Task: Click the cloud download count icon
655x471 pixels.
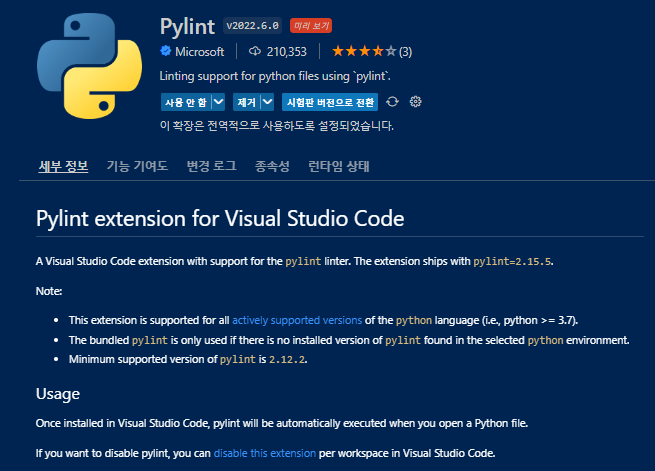Action: [x=254, y=51]
